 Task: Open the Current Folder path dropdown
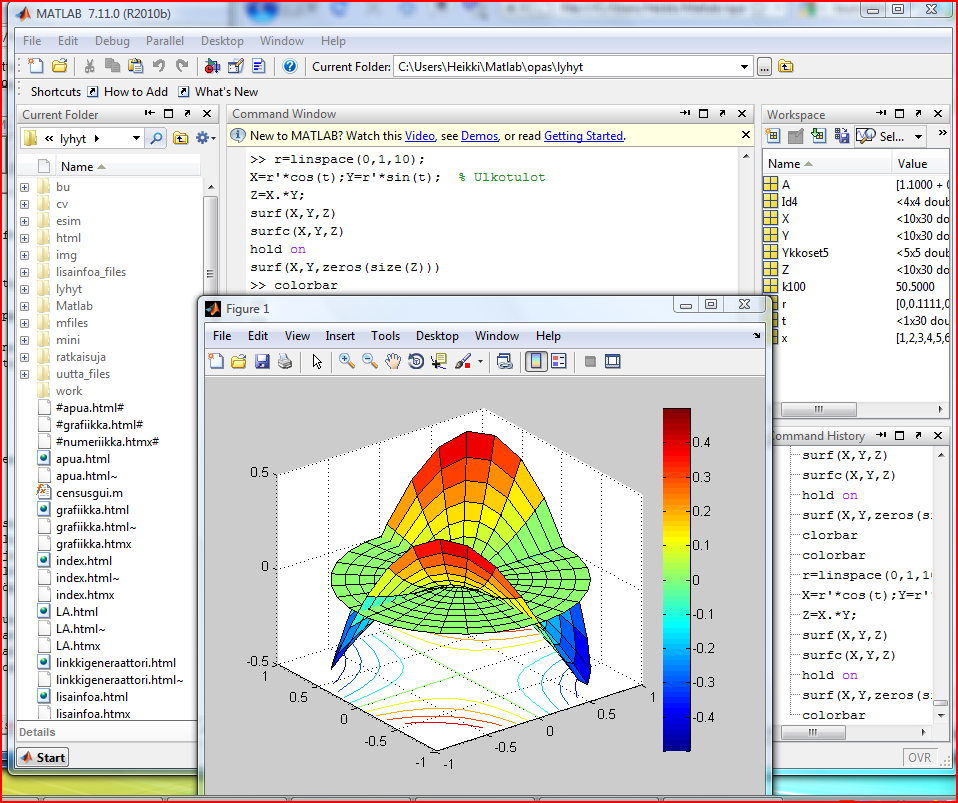(x=744, y=67)
